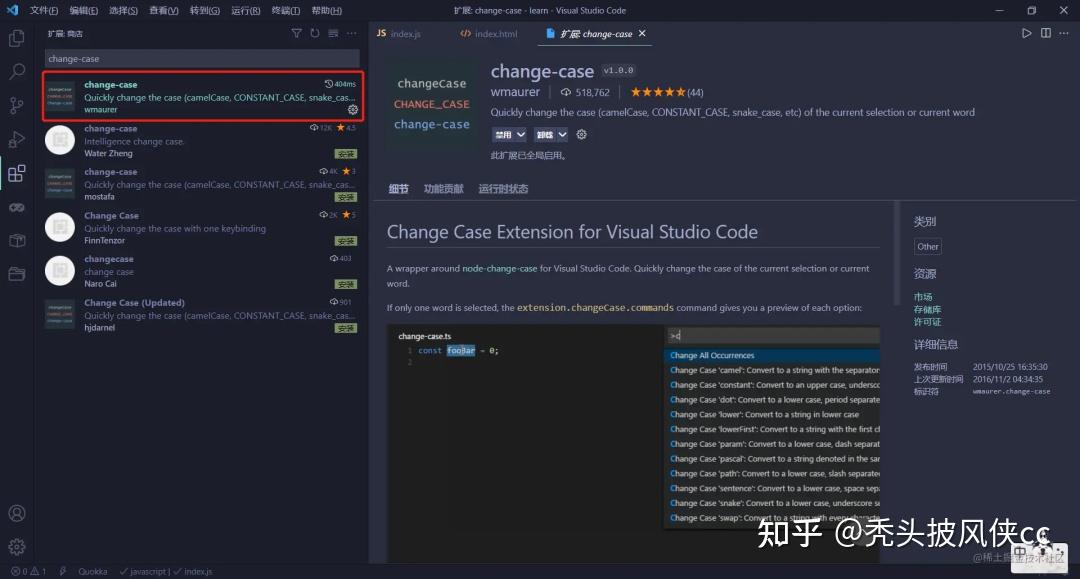
Task: Open the package-box icon in activity bar
Action: pyautogui.click(x=17, y=240)
